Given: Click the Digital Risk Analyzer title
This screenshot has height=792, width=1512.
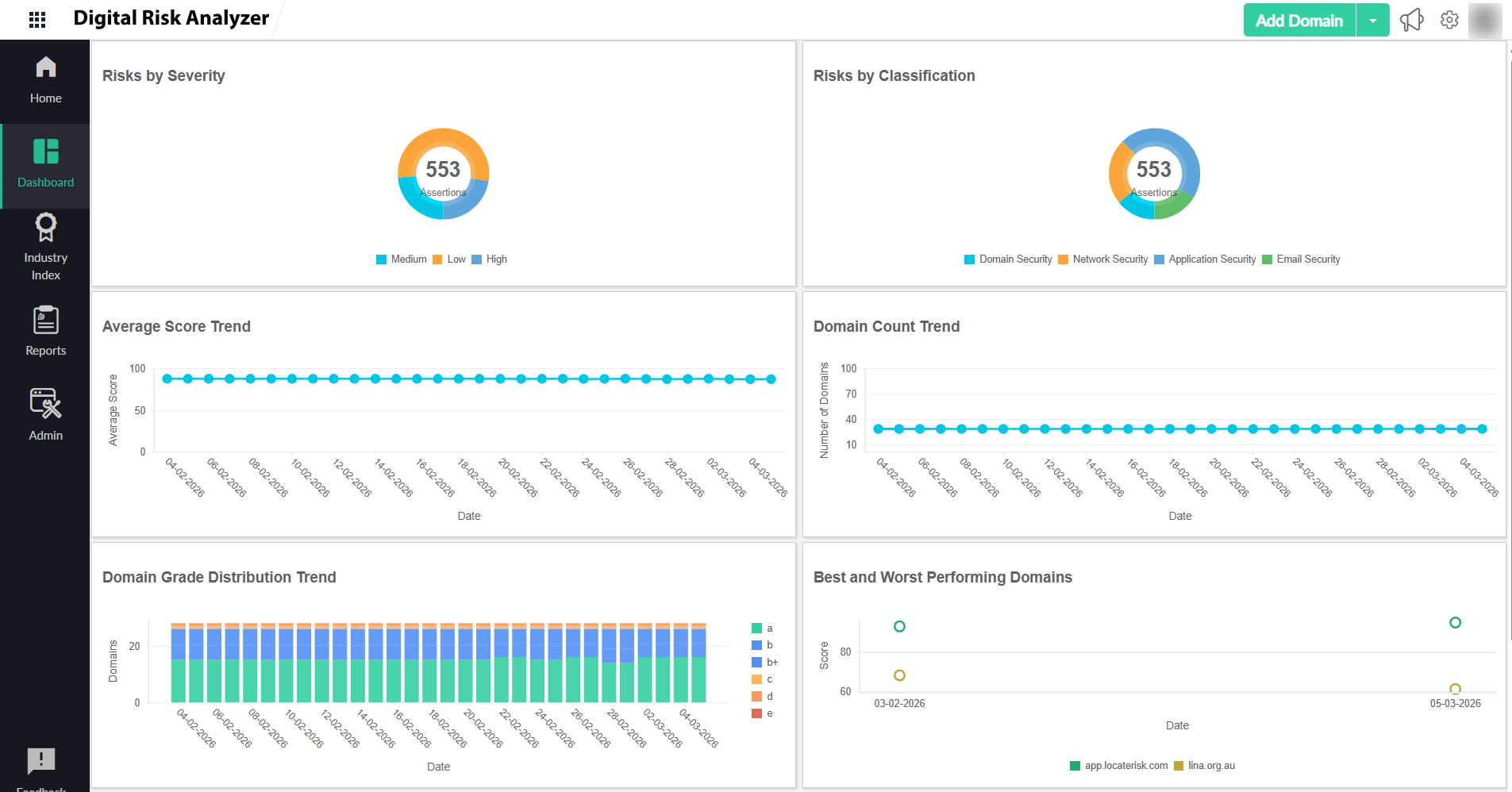Looking at the screenshot, I should coord(171,18).
